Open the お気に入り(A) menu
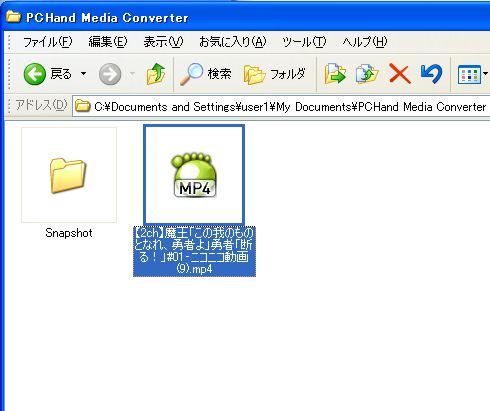Screen dimensions: 490x411 (x=233, y=42)
